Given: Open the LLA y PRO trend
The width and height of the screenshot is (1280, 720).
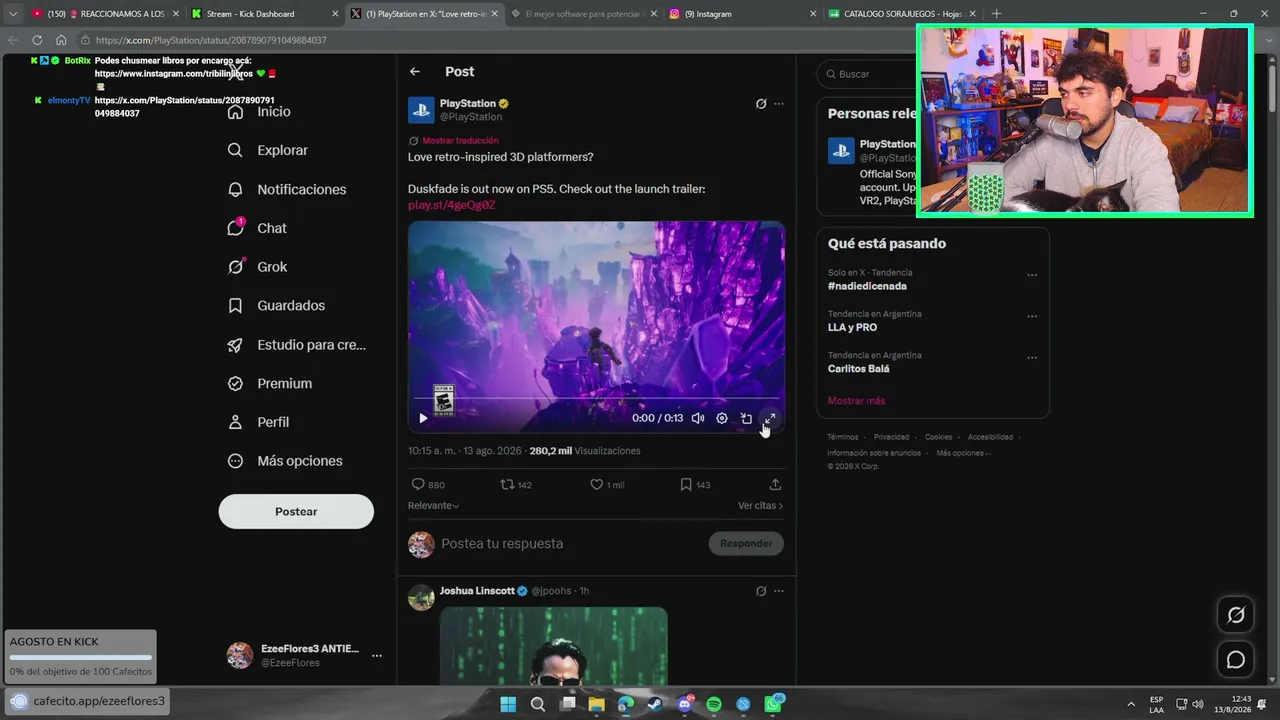Looking at the screenshot, I should coord(852,327).
